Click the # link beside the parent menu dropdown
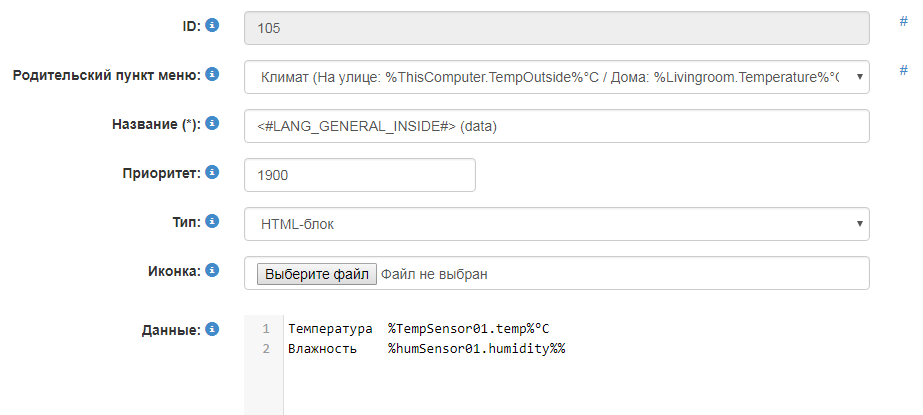This screenshot has width=923, height=415. (904, 71)
